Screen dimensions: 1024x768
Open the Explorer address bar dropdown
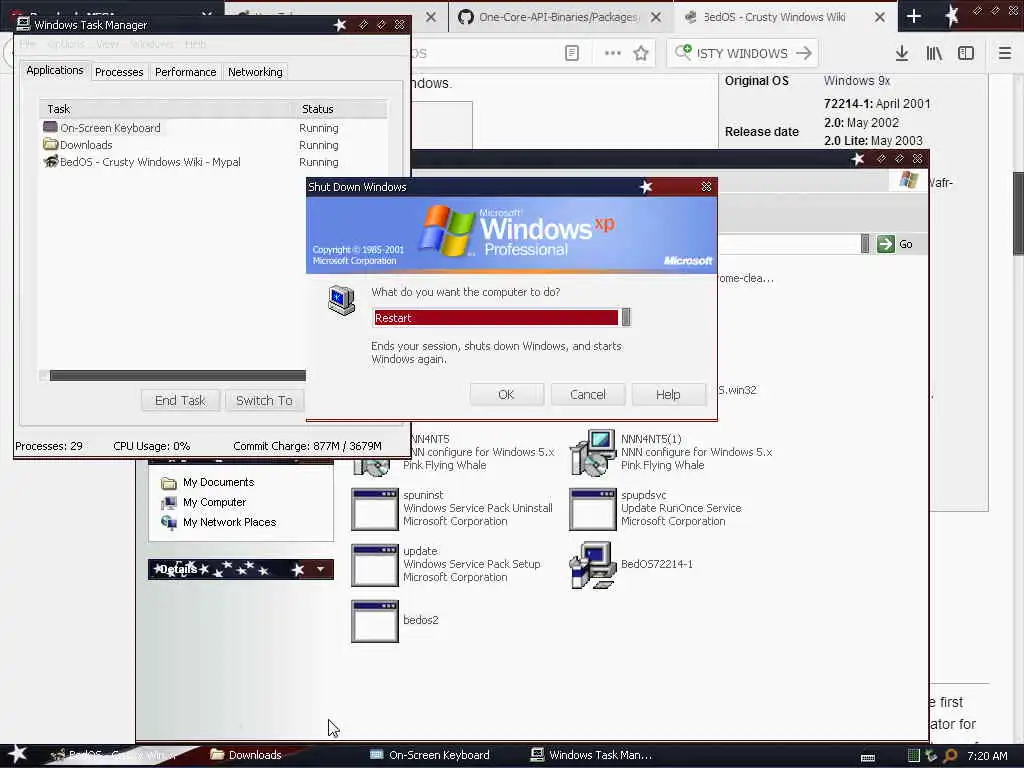865,244
